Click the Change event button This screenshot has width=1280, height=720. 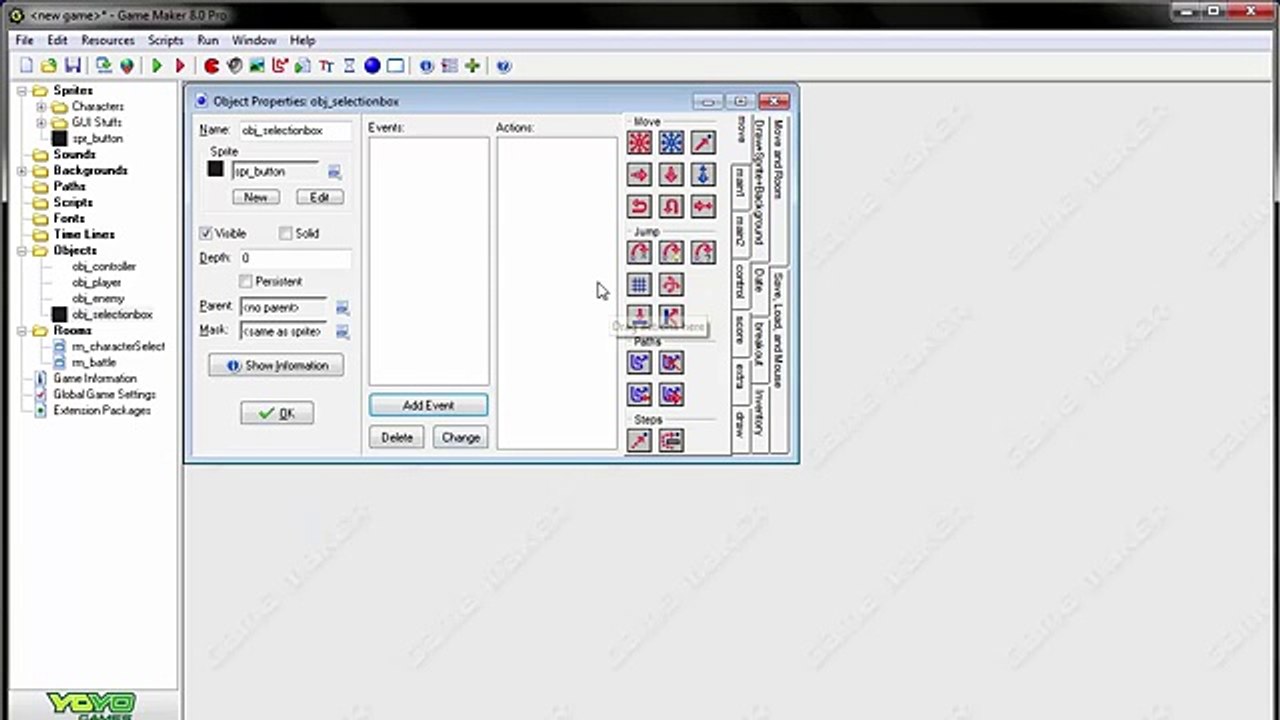[461, 438]
